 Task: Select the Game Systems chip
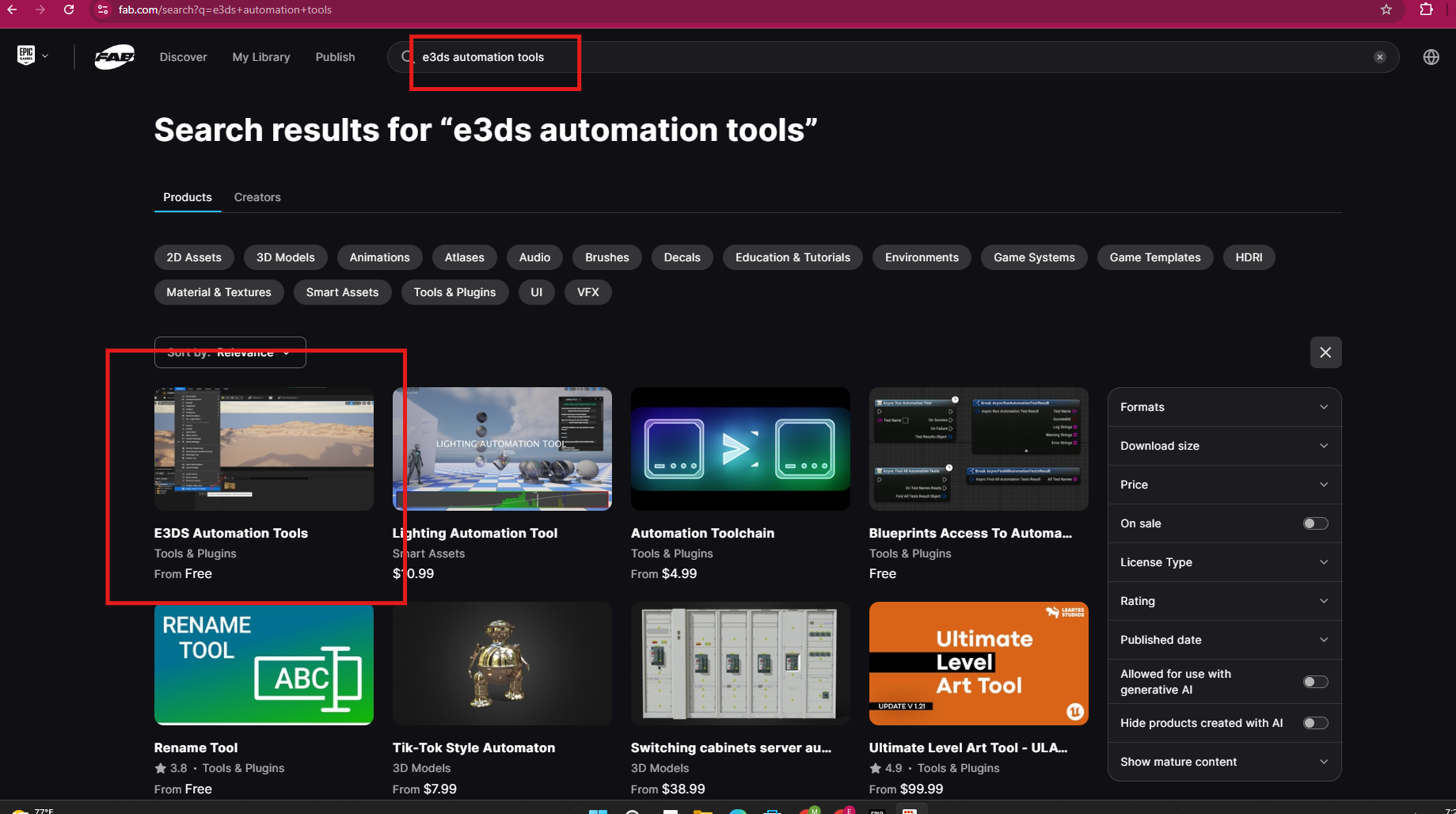[x=1034, y=257]
